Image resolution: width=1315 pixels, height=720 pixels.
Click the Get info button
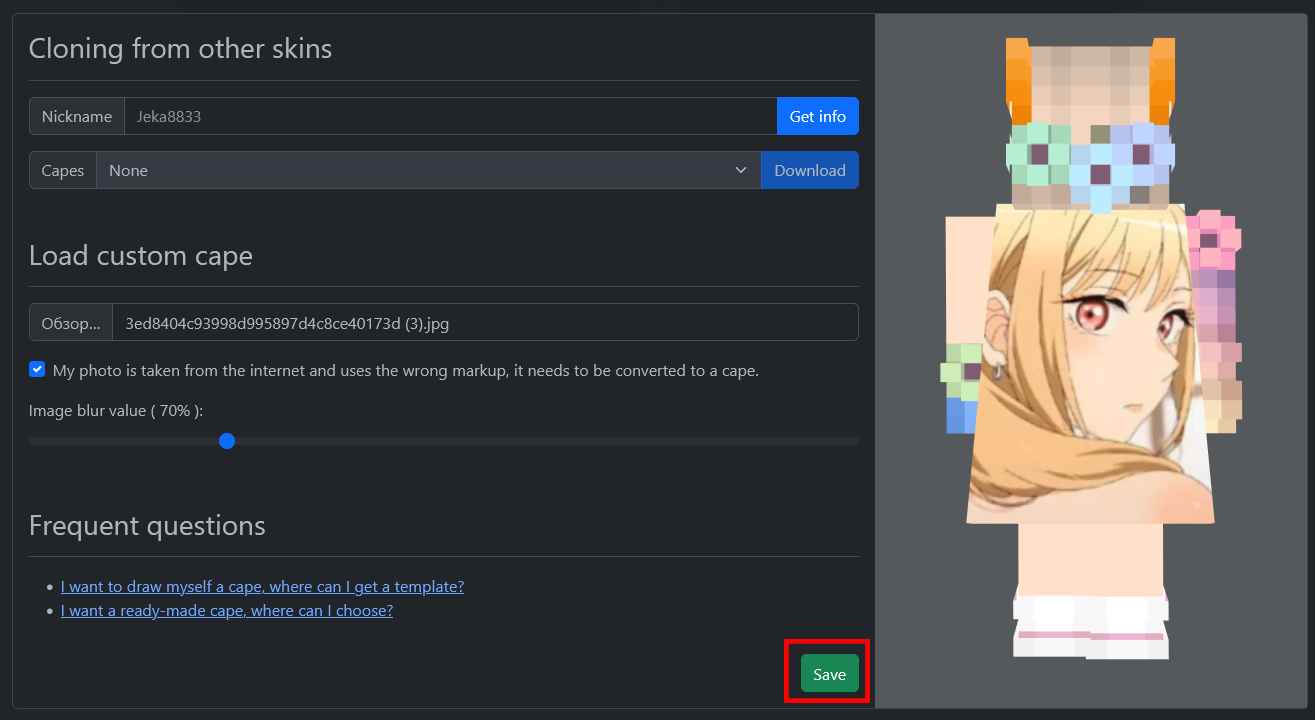tap(817, 116)
